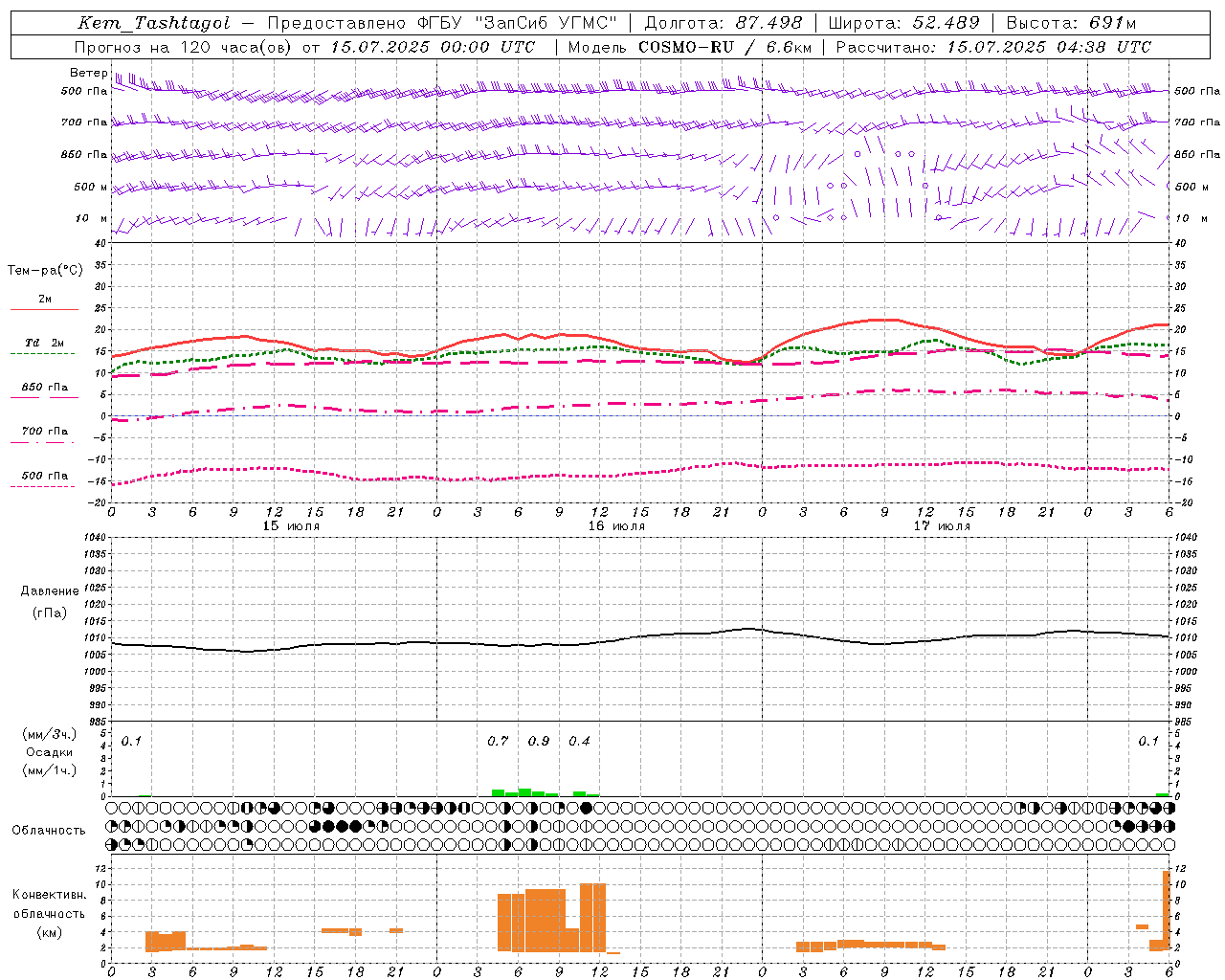Click the station name Kem_Tashtagol in the header
Screen dimensions: 1225x980
coord(154,23)
